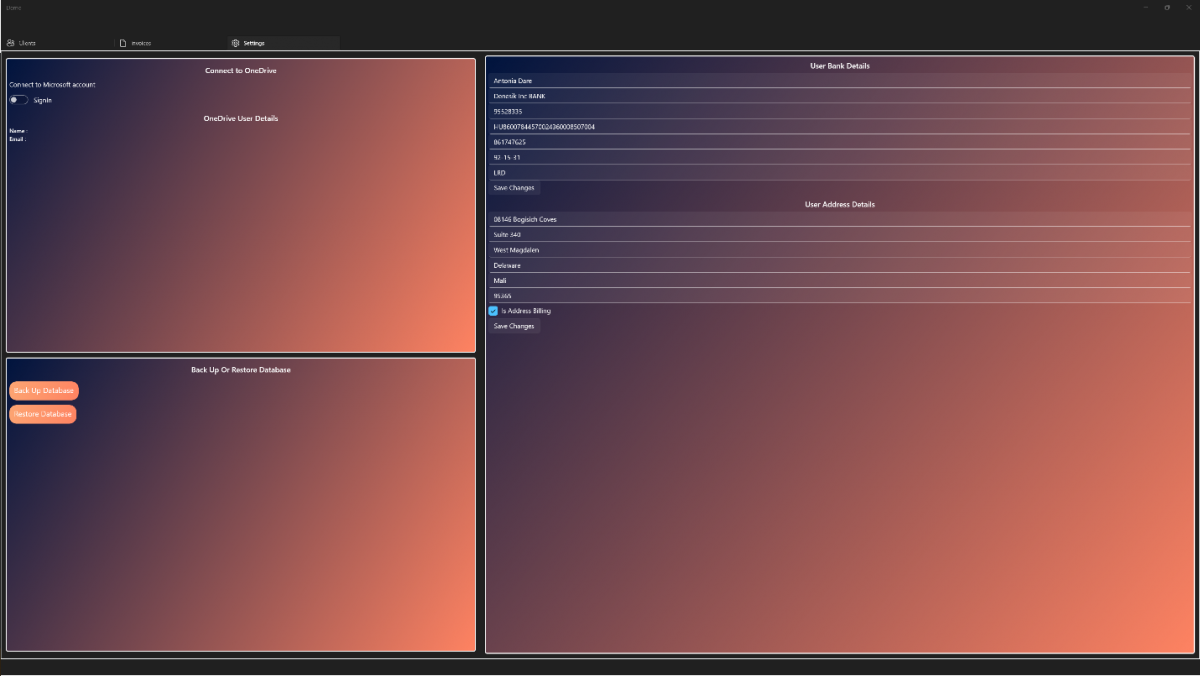Click the Back Up Database button
Viewport: 1200px width, 676px height.
click(x=44, y=391)
